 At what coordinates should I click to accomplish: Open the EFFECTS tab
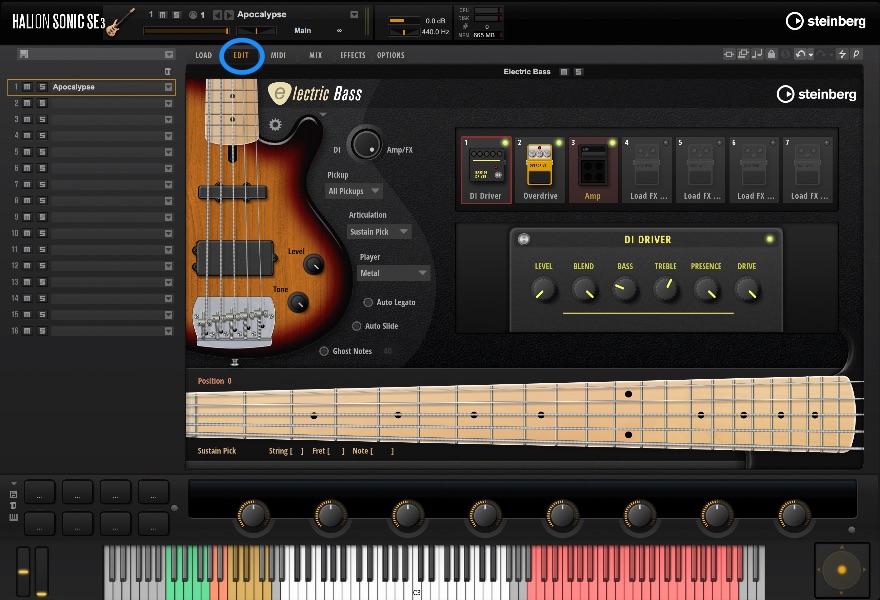point(352,55)
